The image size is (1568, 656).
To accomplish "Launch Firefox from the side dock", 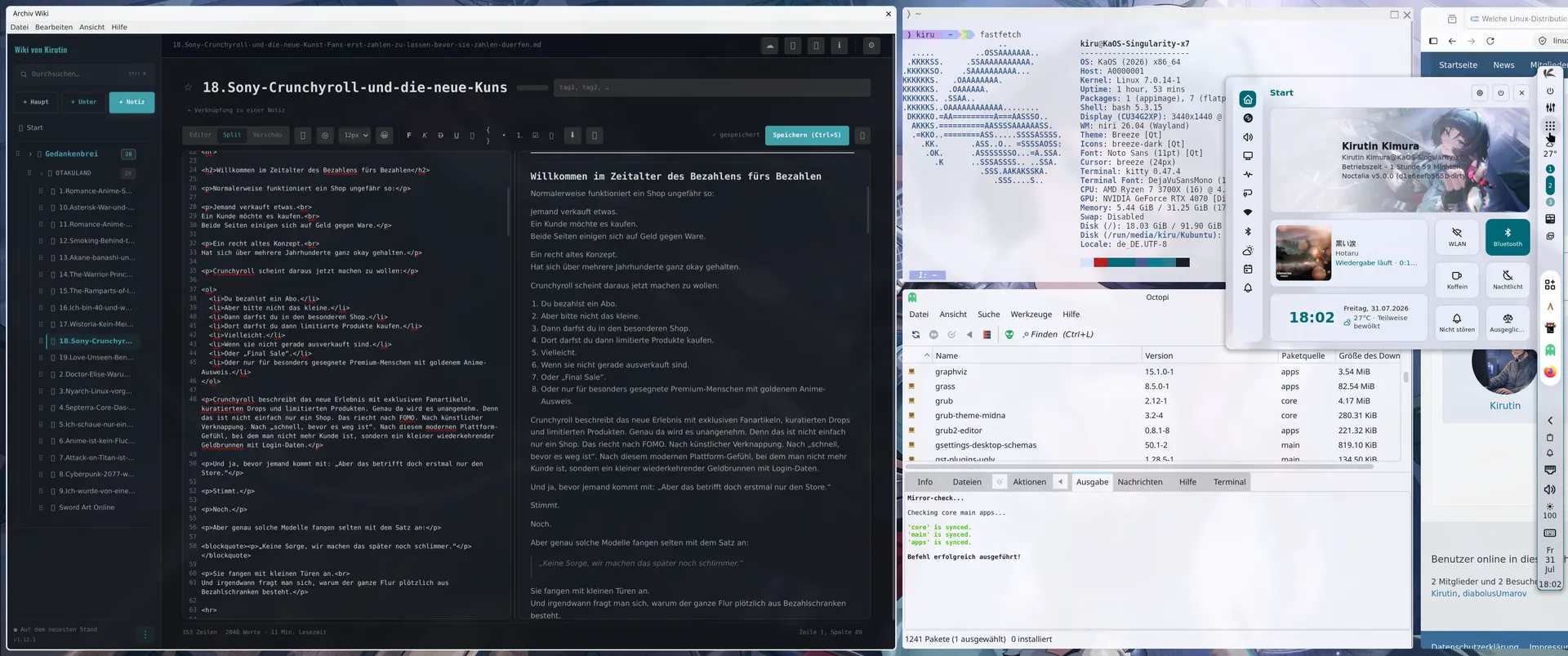I will (x=1550, y=372).
